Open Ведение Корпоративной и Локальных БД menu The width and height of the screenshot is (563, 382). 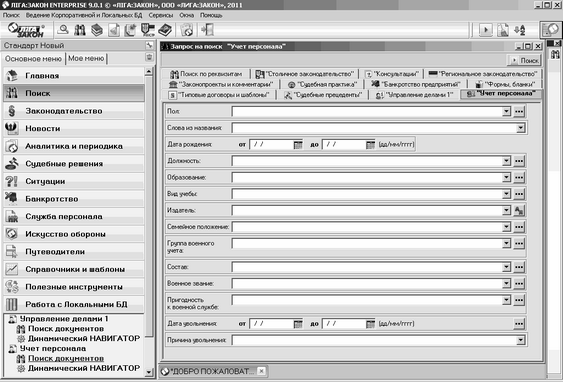click(84, 15)
